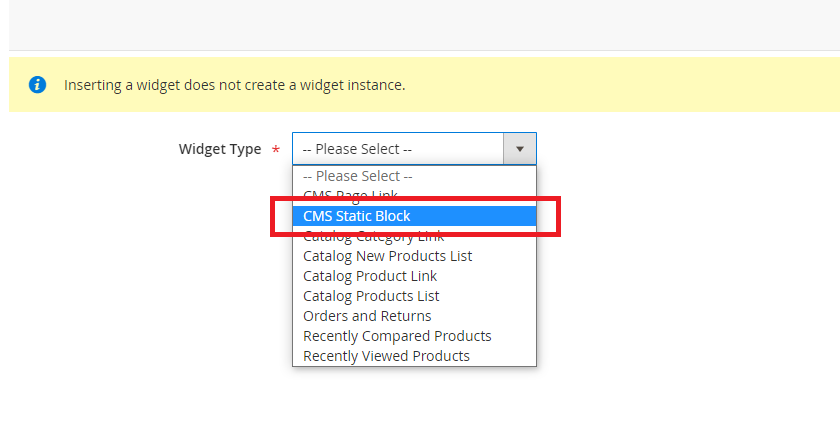The image size is (840, 429).
Task: Click the Widget Type dropdown arrow button
Action: (x=519, y=149)
